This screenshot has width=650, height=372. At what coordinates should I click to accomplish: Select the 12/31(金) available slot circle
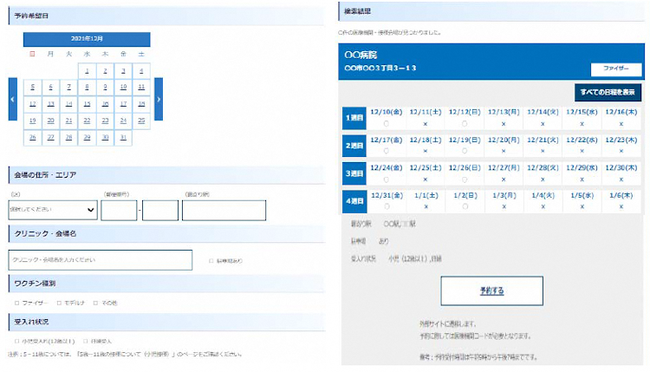pyautogui.click(x=386, y=207)
